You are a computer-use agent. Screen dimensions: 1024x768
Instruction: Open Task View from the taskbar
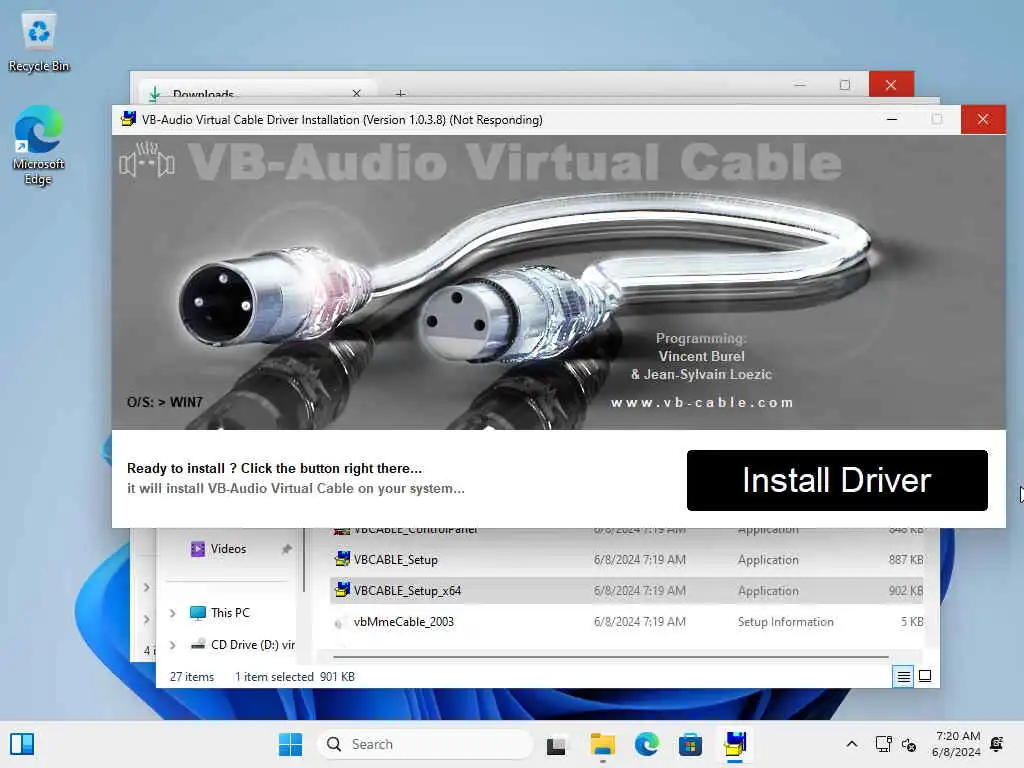pos(556,744)
